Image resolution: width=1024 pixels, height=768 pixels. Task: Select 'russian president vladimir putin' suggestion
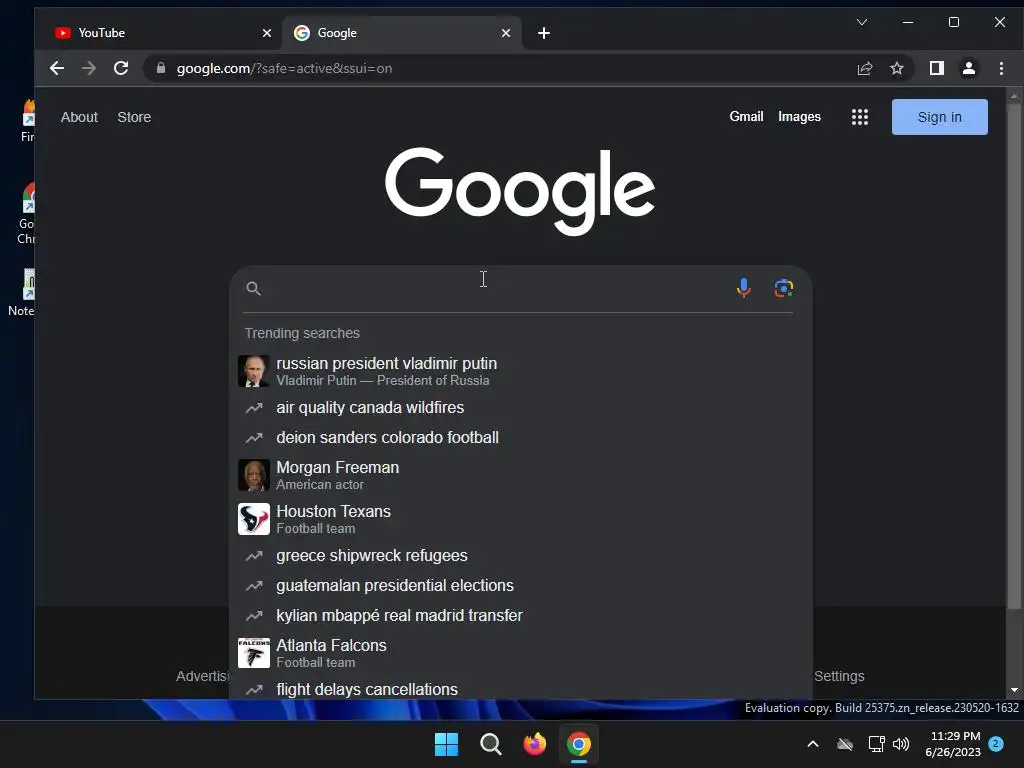[x=520, y=371]
